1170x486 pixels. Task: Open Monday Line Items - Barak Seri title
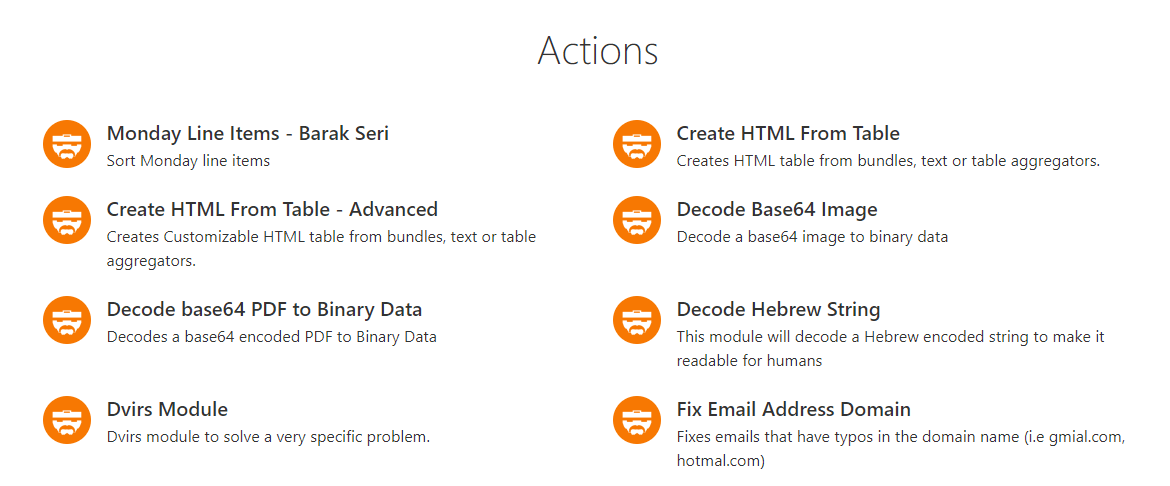(x=247, y=133)
